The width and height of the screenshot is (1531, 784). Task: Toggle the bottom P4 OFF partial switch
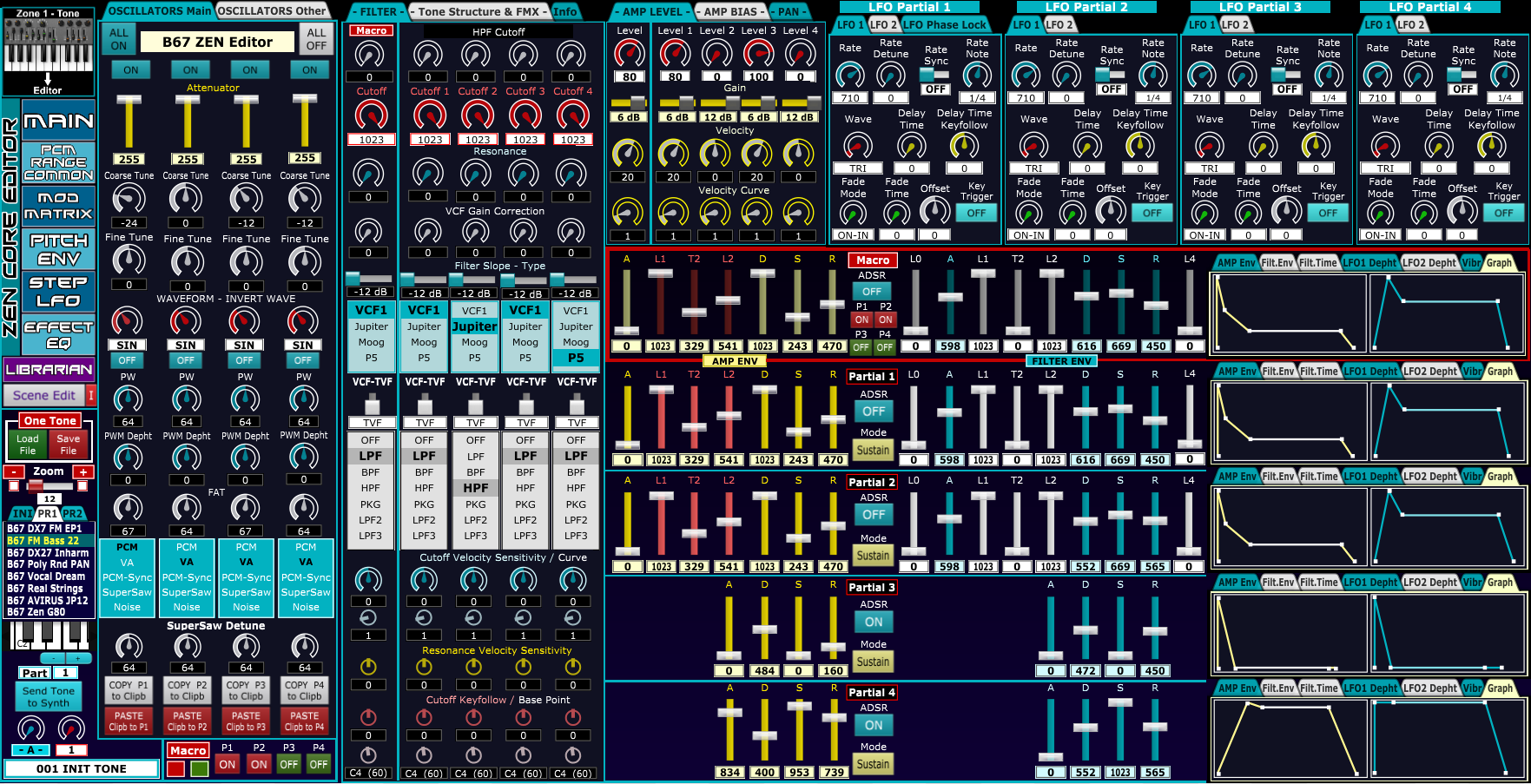pos(319,765)
